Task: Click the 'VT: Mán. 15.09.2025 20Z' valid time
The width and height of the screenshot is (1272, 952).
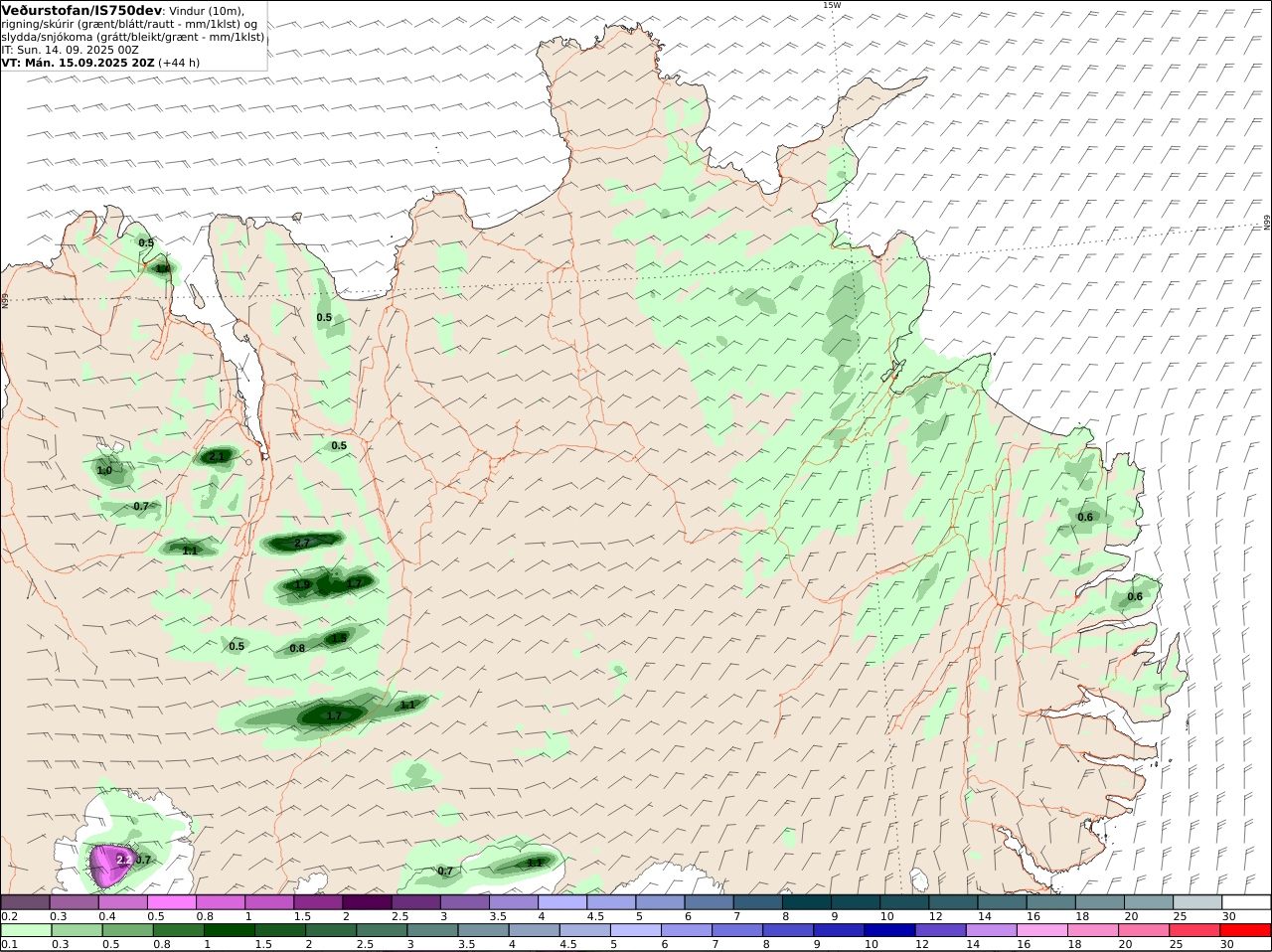Action: point(79,62)
